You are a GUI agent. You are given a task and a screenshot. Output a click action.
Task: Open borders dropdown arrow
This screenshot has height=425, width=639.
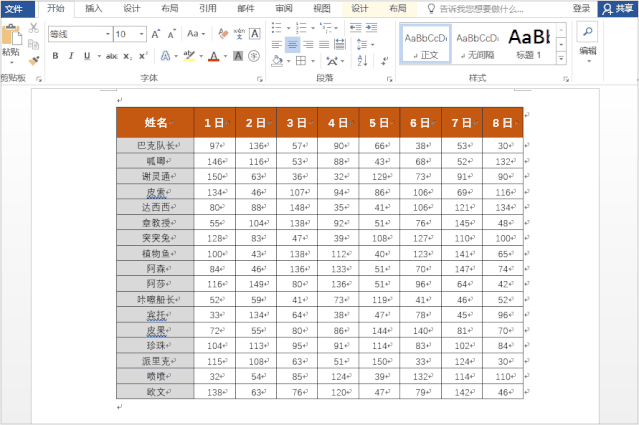point(313,61)
